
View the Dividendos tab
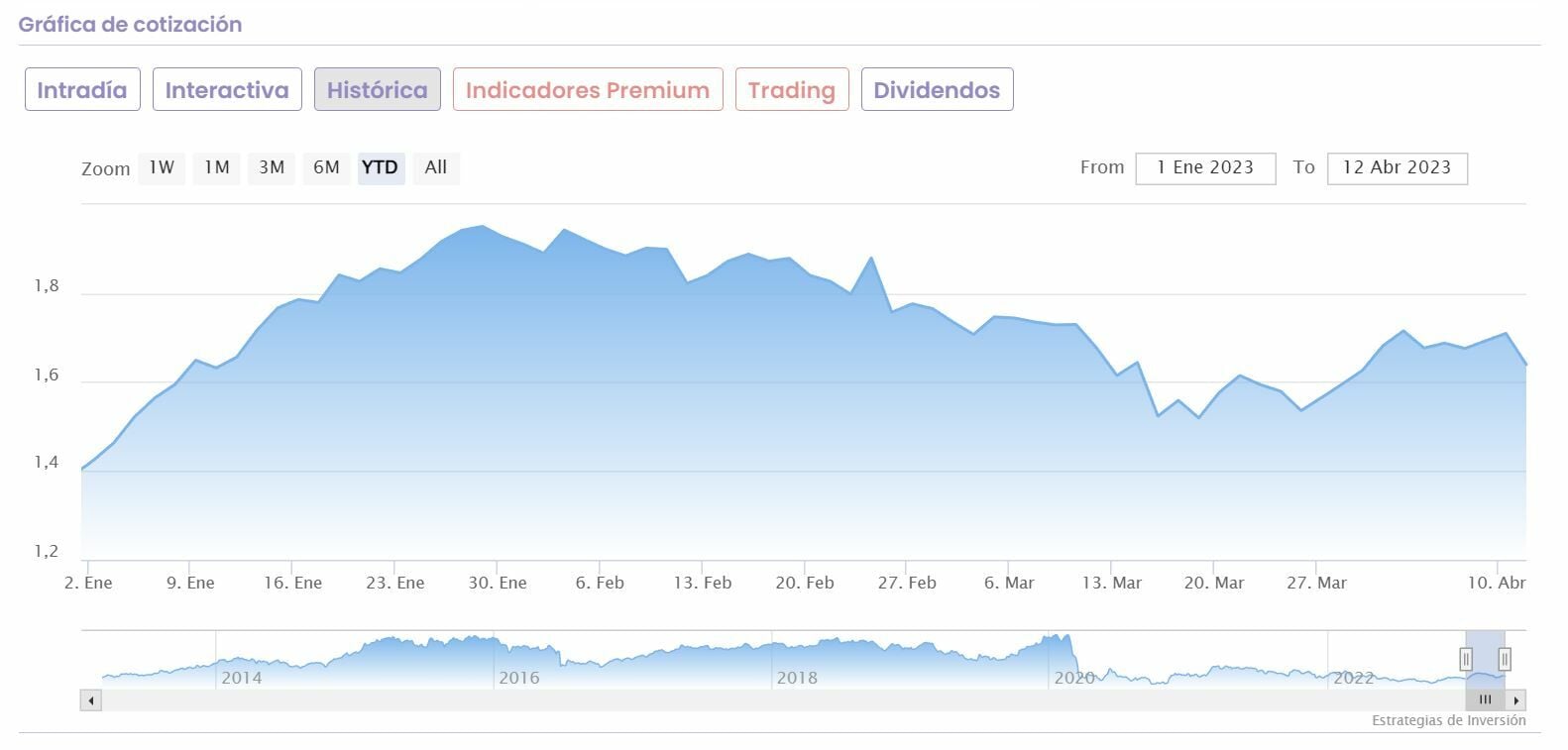point(937,90)
